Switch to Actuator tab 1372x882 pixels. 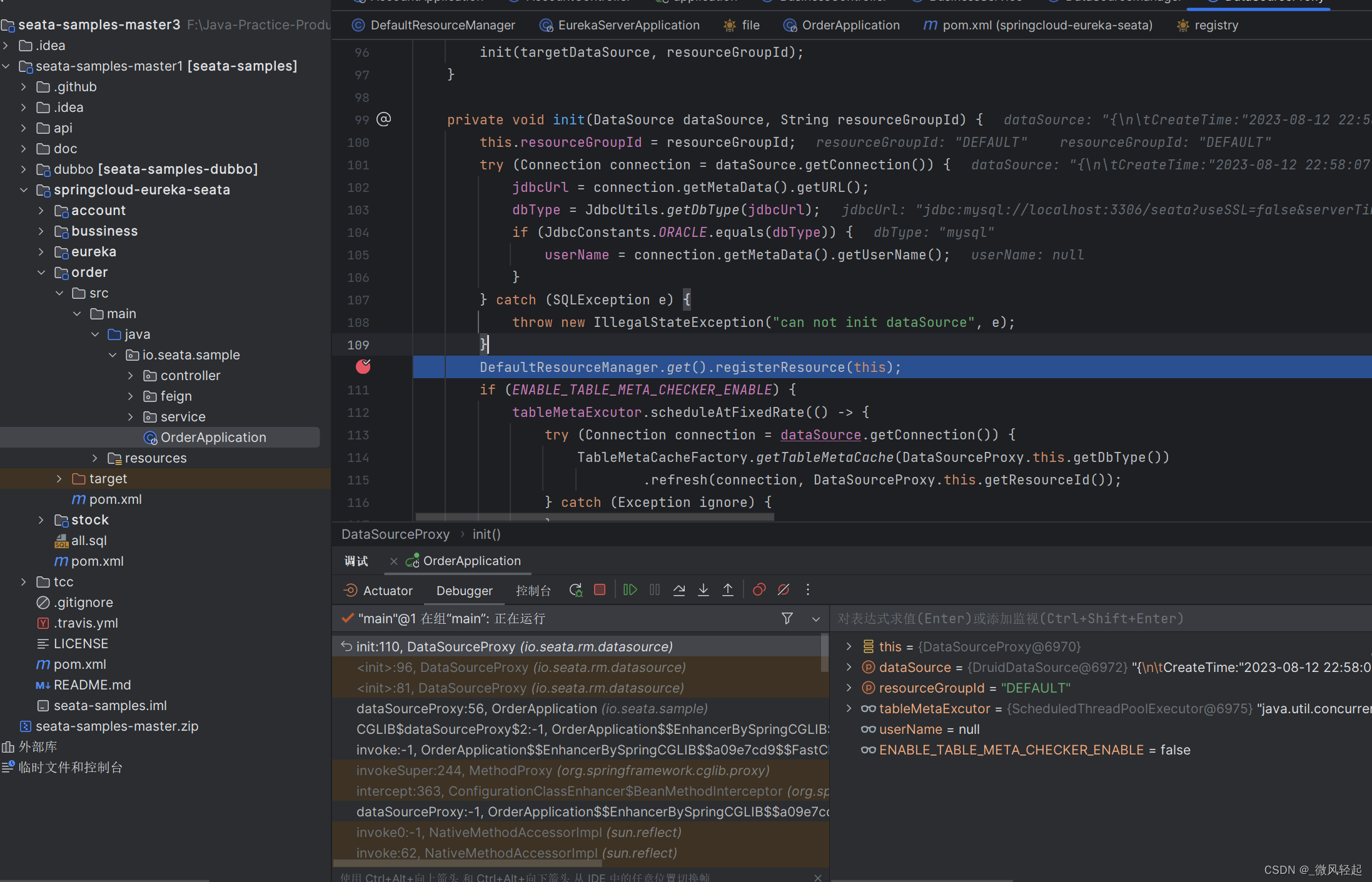pyautogui.click(x=378, y=591)
